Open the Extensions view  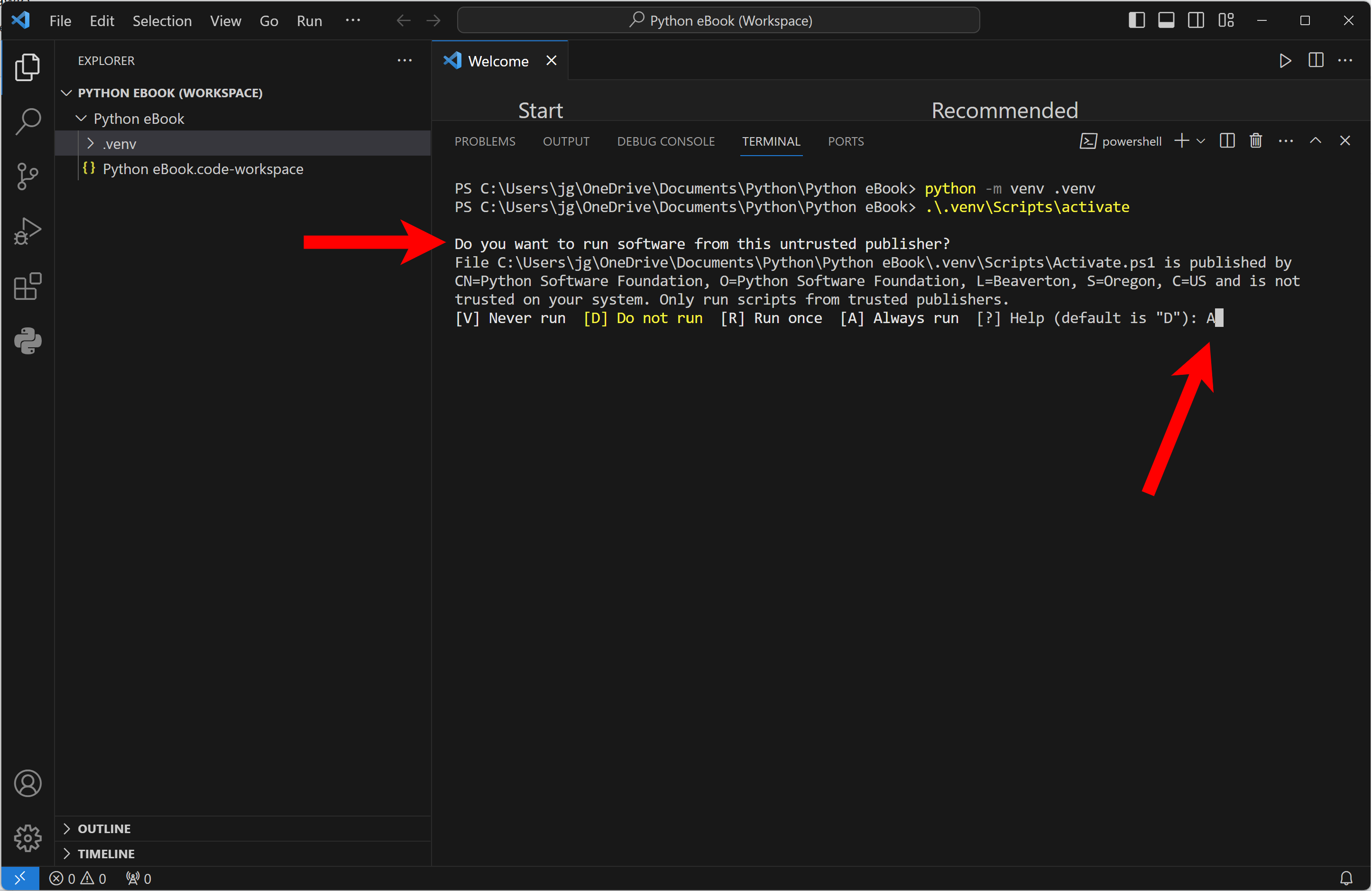click(x=27, y=287)
